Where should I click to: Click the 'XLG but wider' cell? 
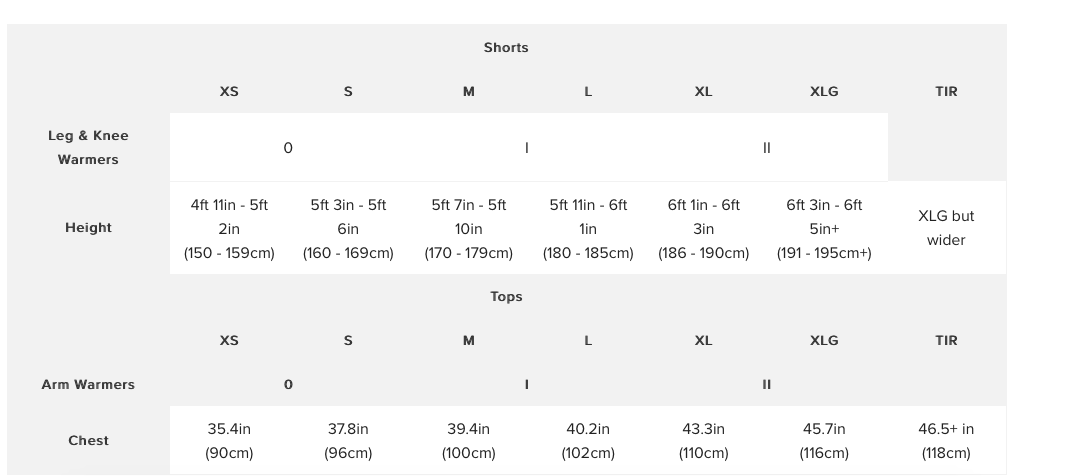pyautogui.click(x=946, y=228)
